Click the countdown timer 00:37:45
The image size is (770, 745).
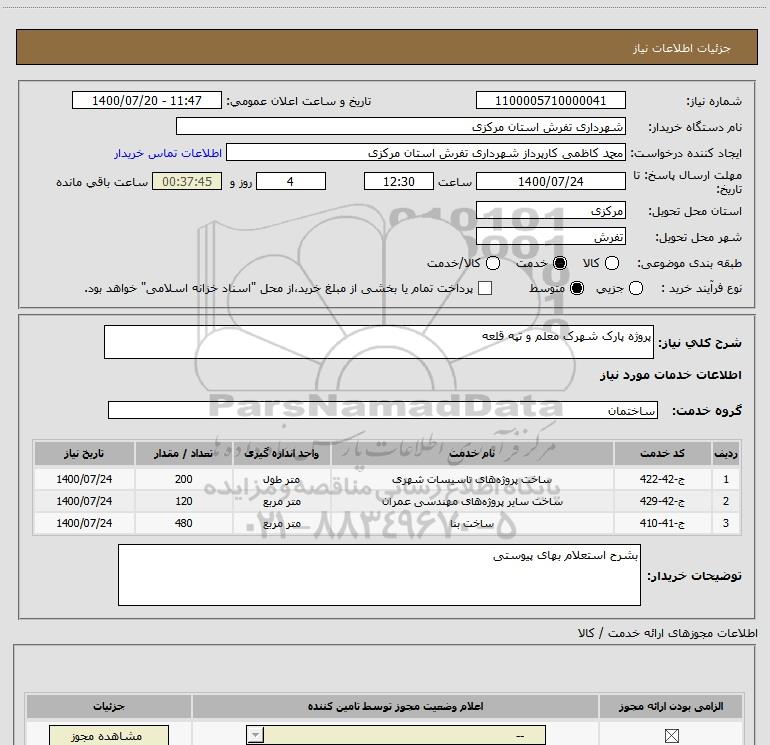[187, 181]
